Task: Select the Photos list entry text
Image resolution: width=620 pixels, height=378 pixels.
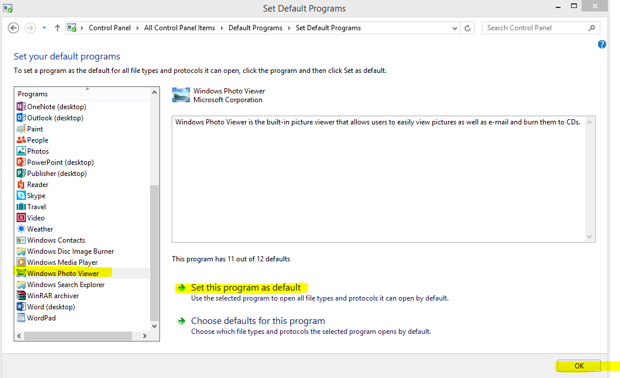Action: [38, 151]
